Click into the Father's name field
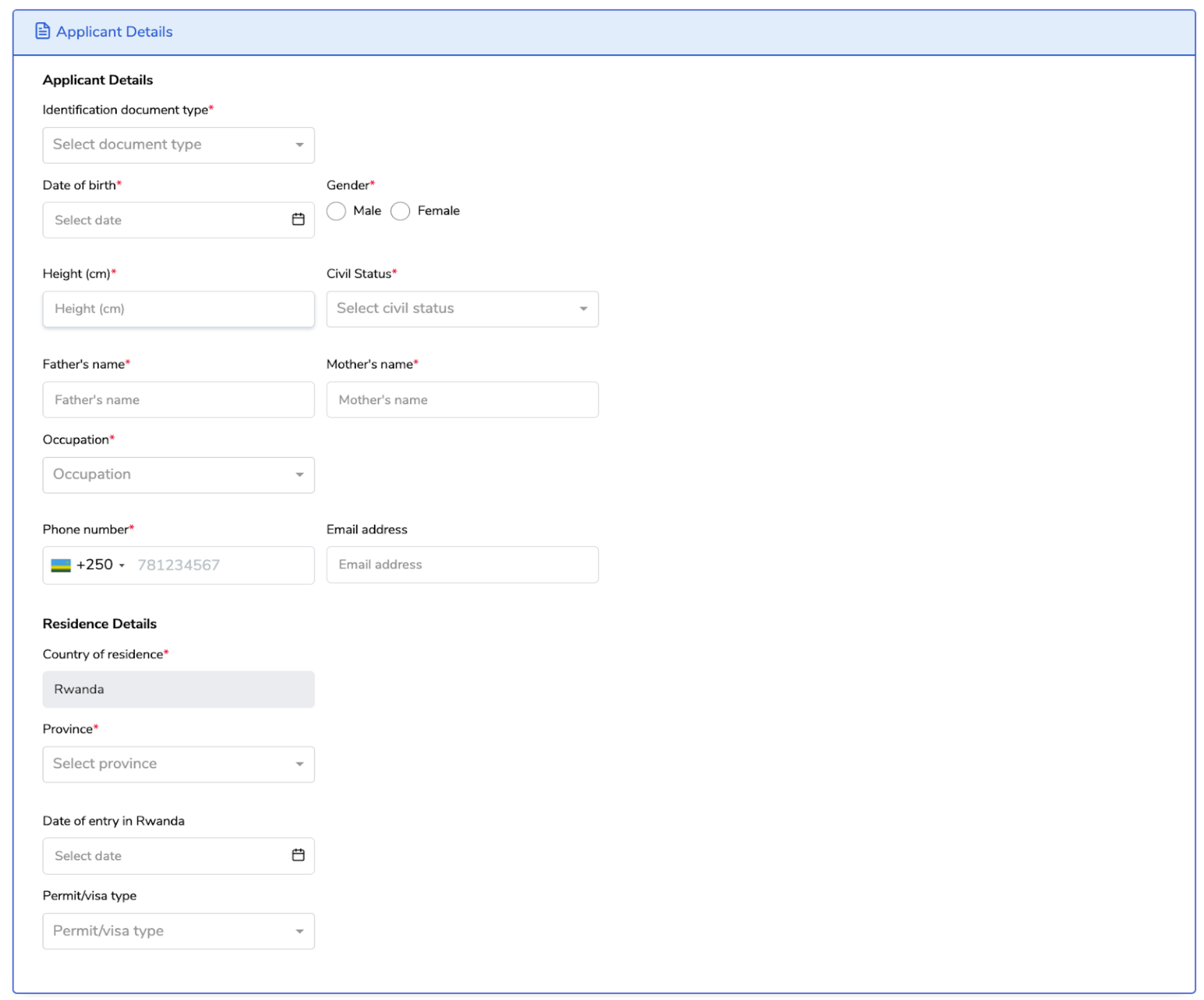This screenshot has height=1000, width=1204. (178, 400)
